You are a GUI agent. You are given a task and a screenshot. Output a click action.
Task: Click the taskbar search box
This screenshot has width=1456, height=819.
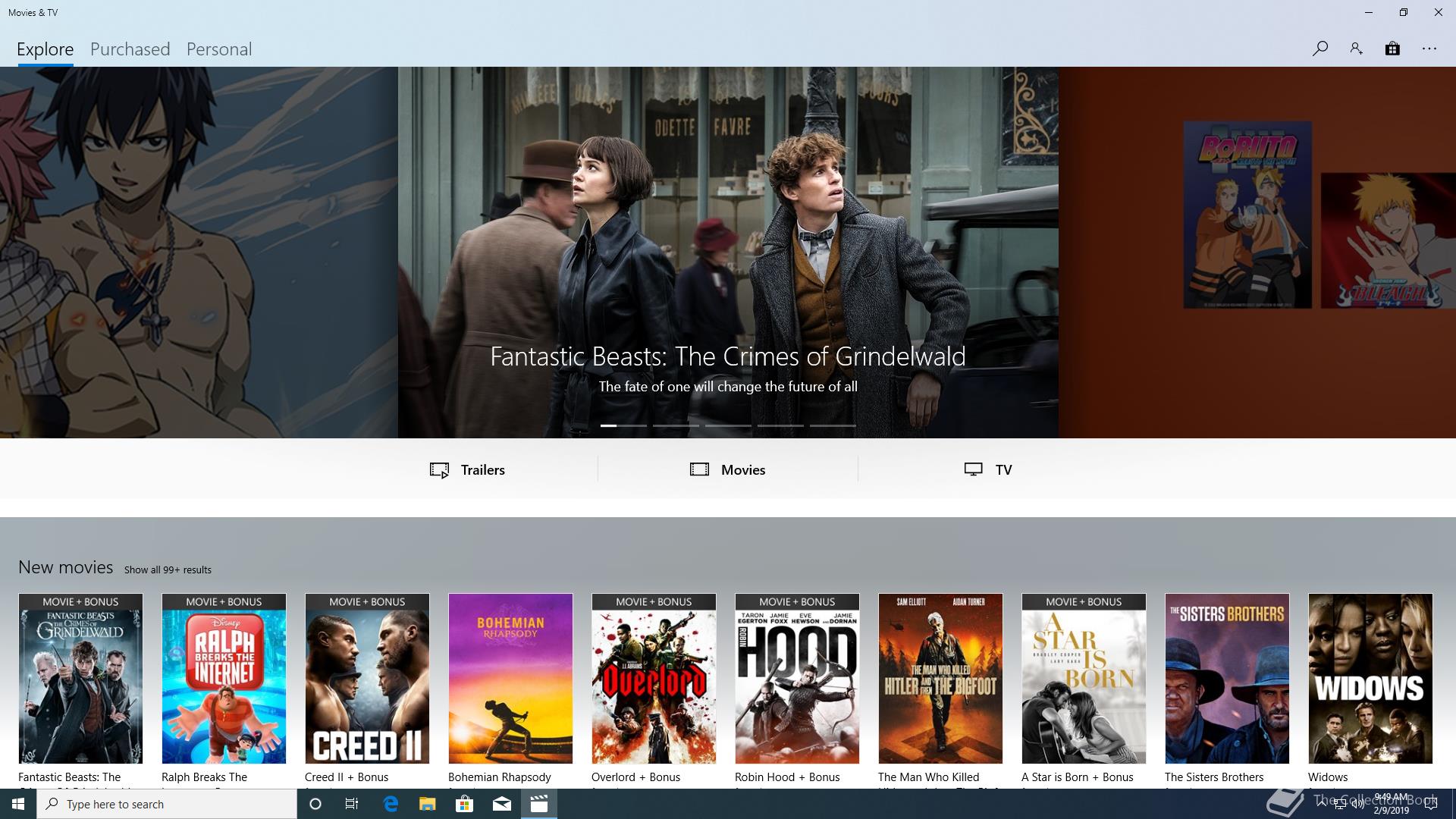167,804
